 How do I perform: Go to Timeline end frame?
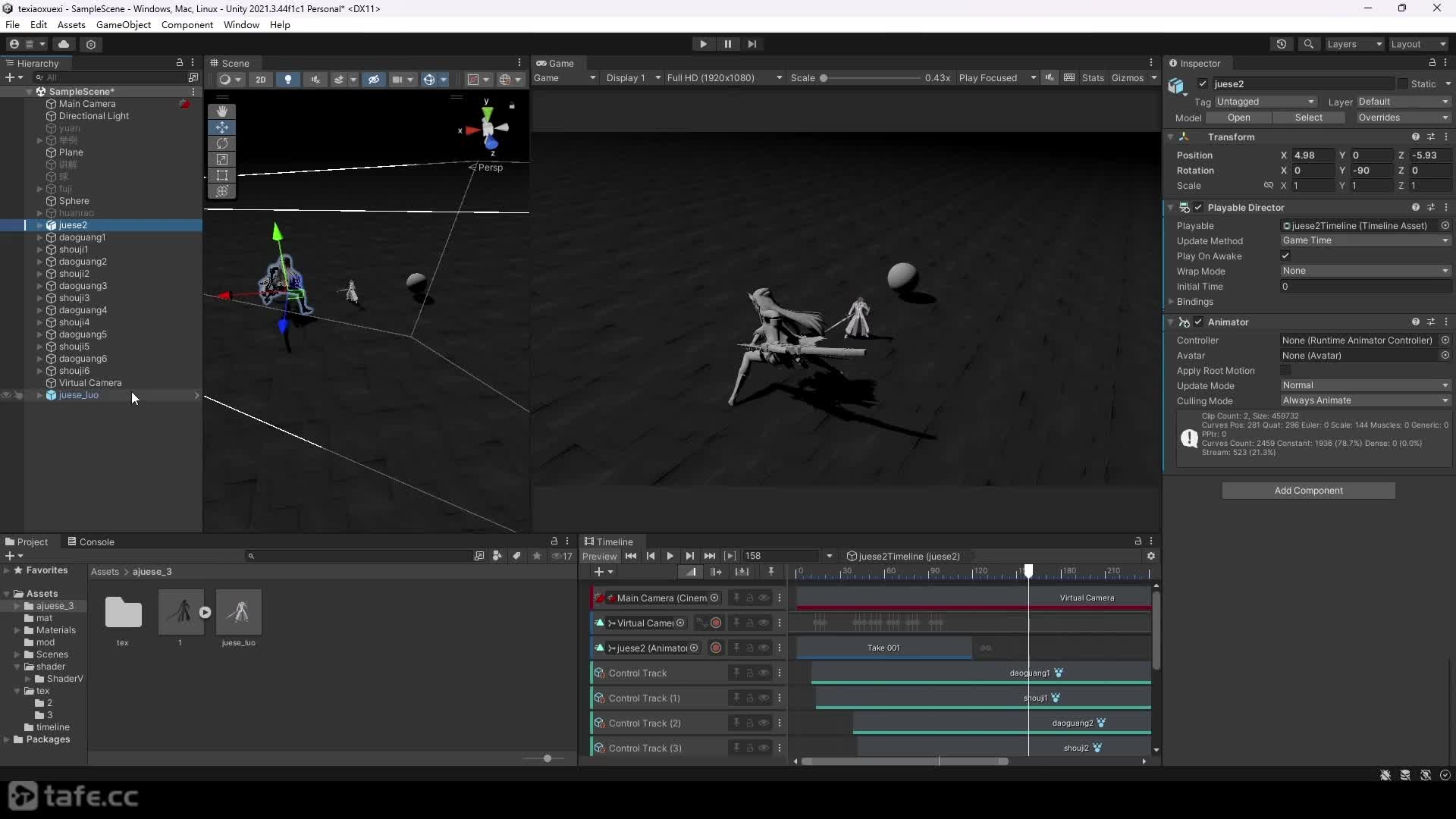[x=709, y=556]
